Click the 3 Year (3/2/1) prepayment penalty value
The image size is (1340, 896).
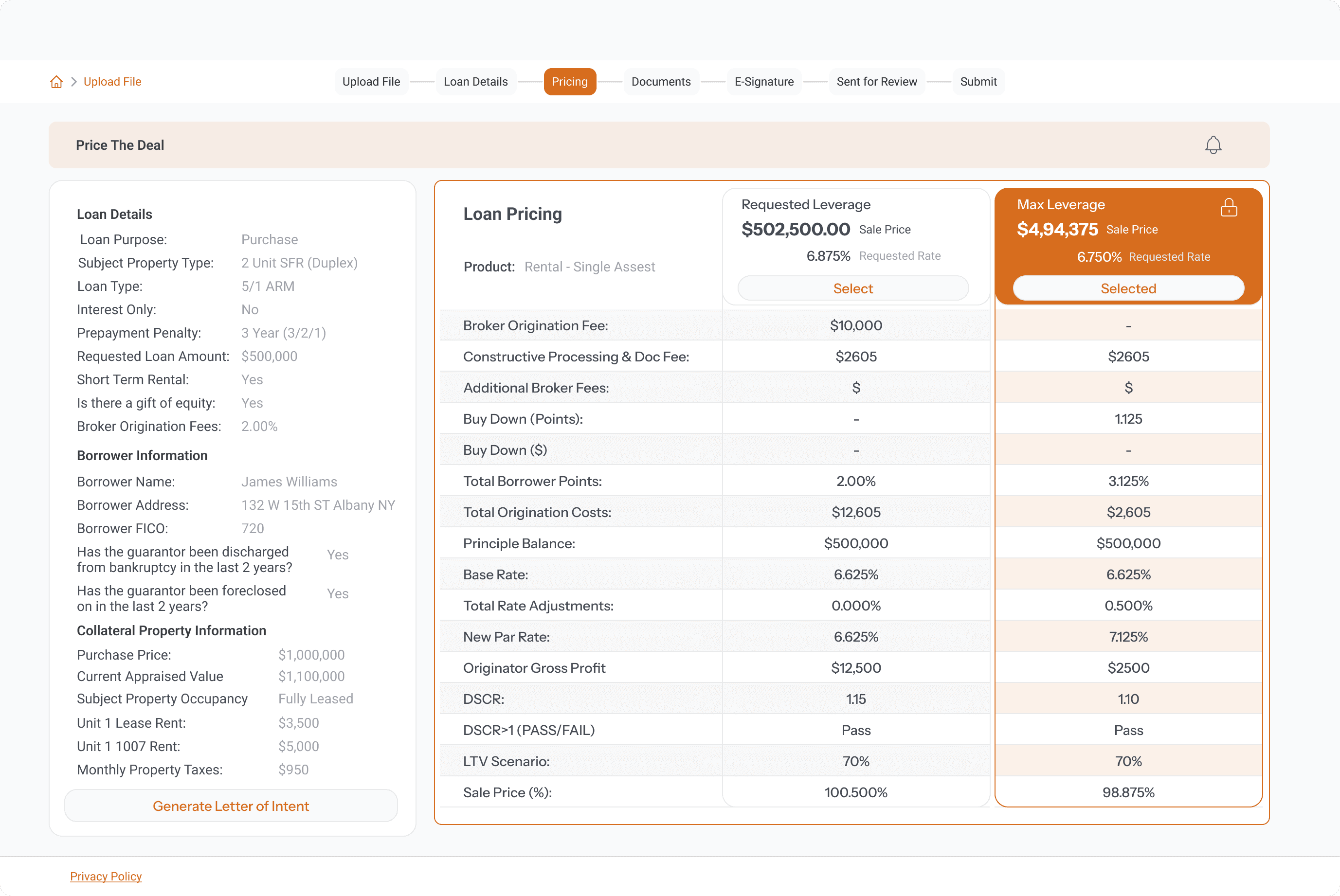[x=284, y=333]
